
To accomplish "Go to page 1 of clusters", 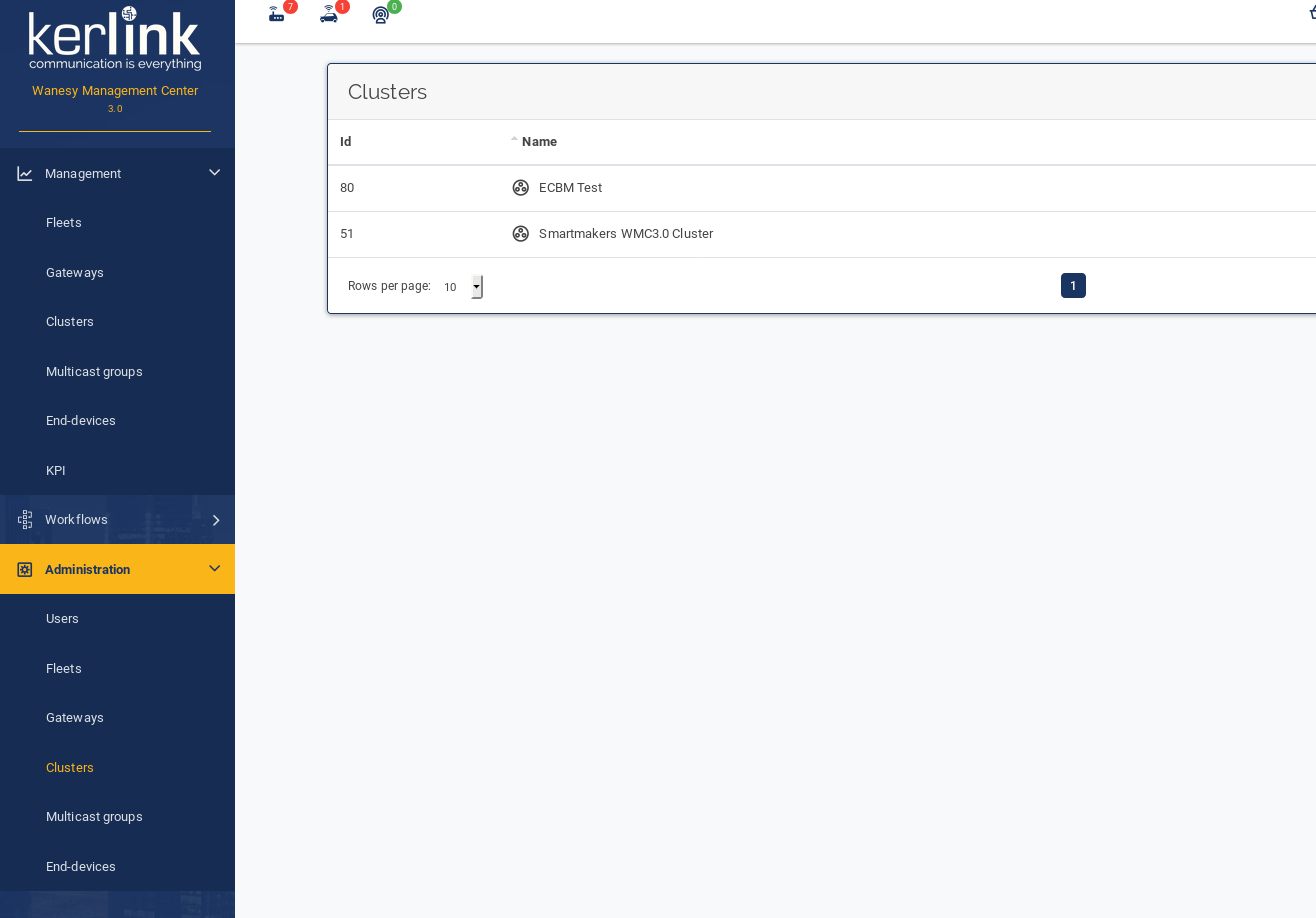I will point(1073,286).
